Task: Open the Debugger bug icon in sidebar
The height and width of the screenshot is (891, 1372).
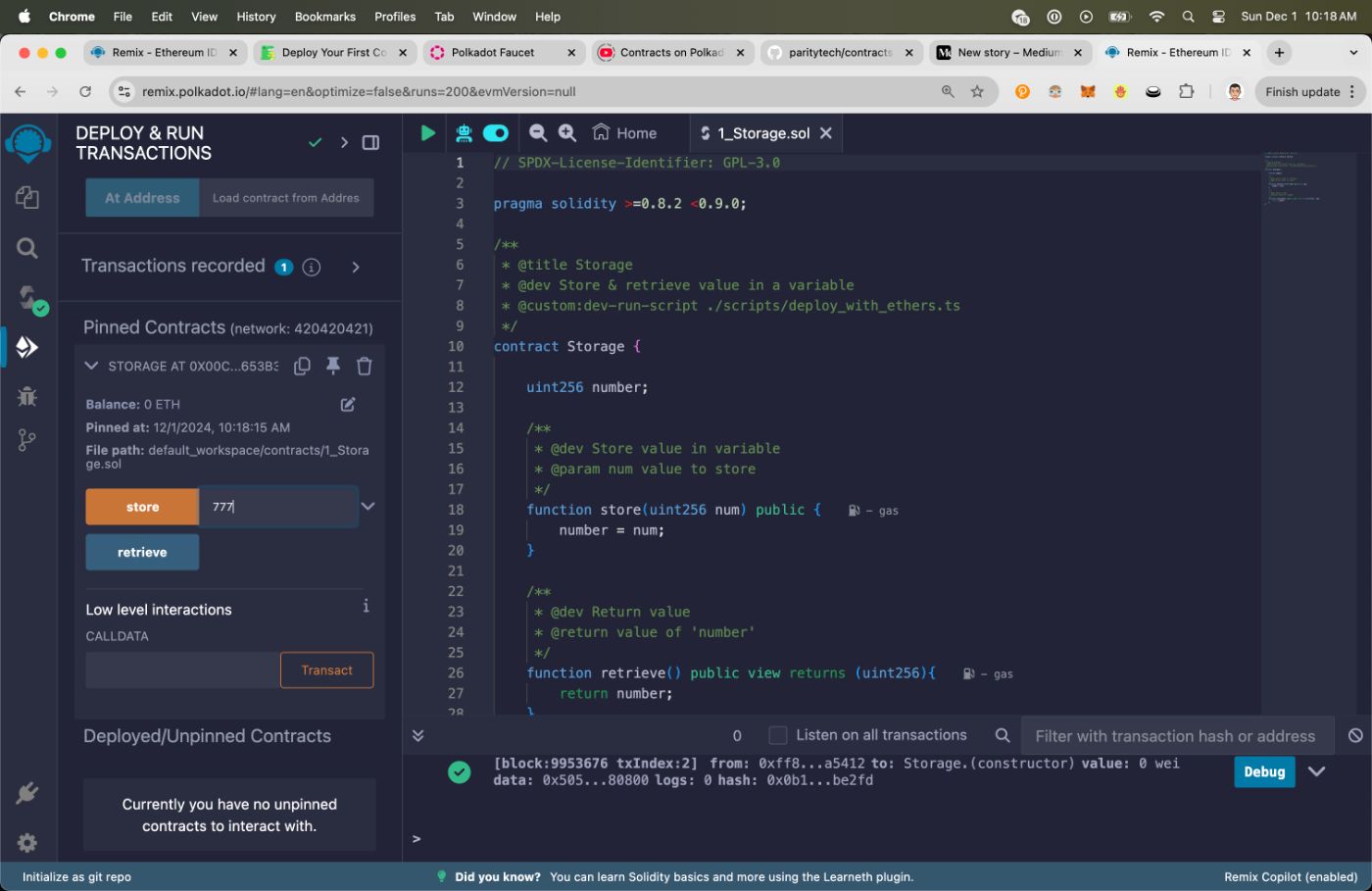Action: tap(27, 396)
